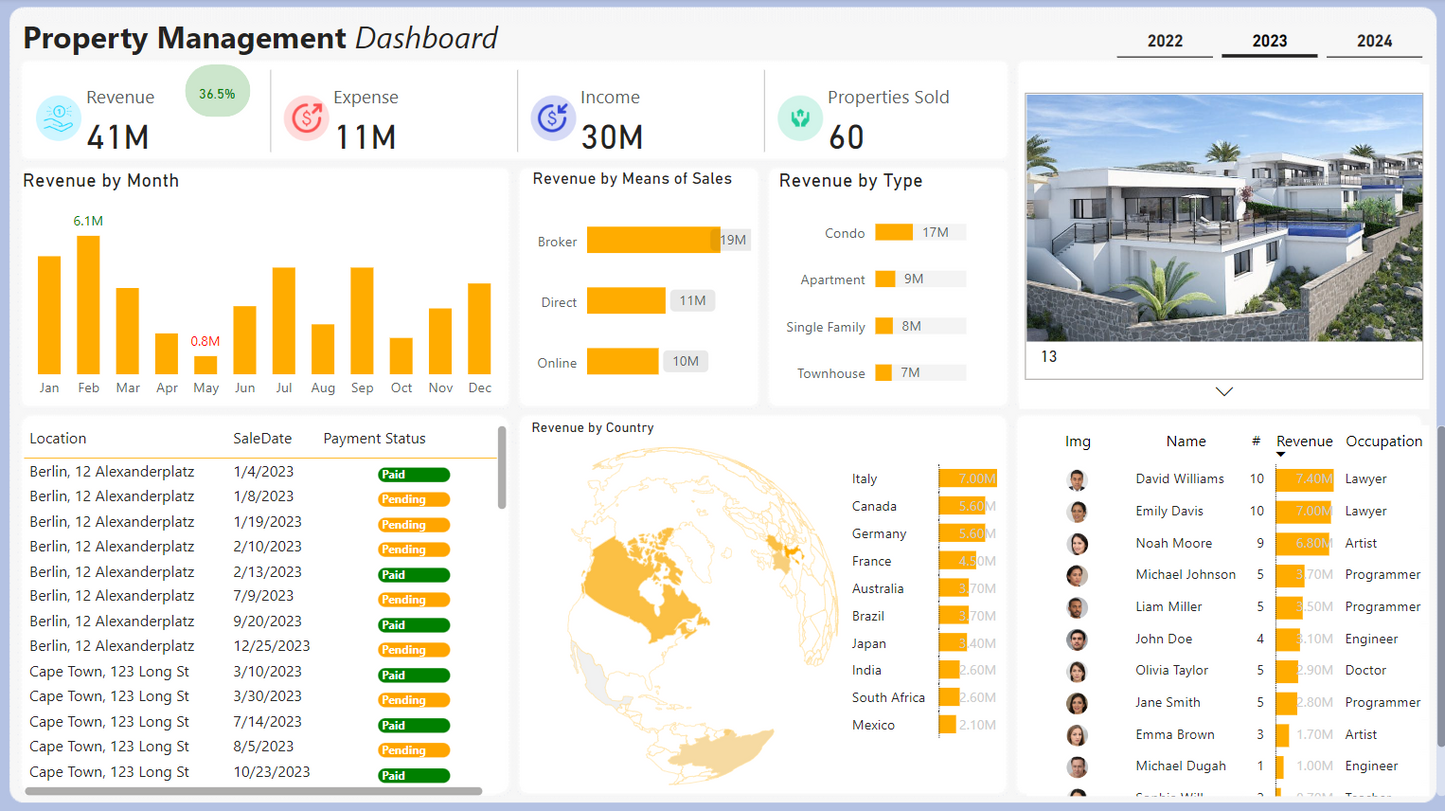Click John Doe's avatar image
The image size is (1445, 811).
1077,639
